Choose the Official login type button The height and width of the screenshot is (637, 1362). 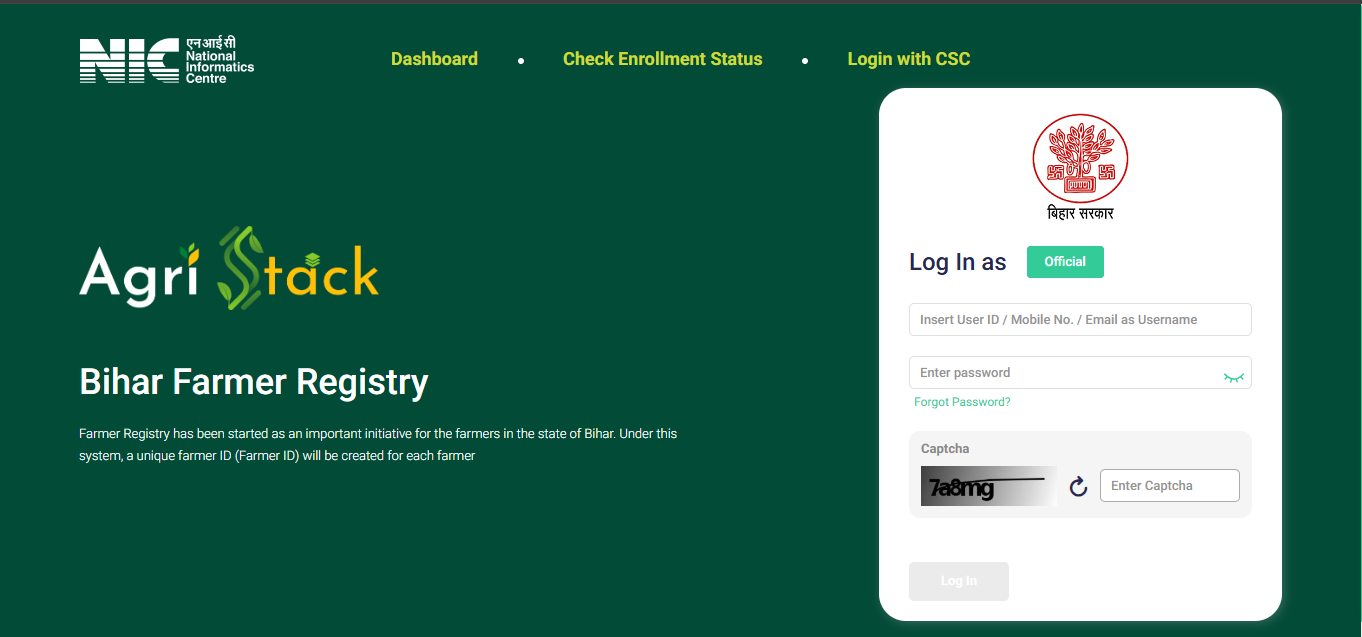coord(1065,262)
